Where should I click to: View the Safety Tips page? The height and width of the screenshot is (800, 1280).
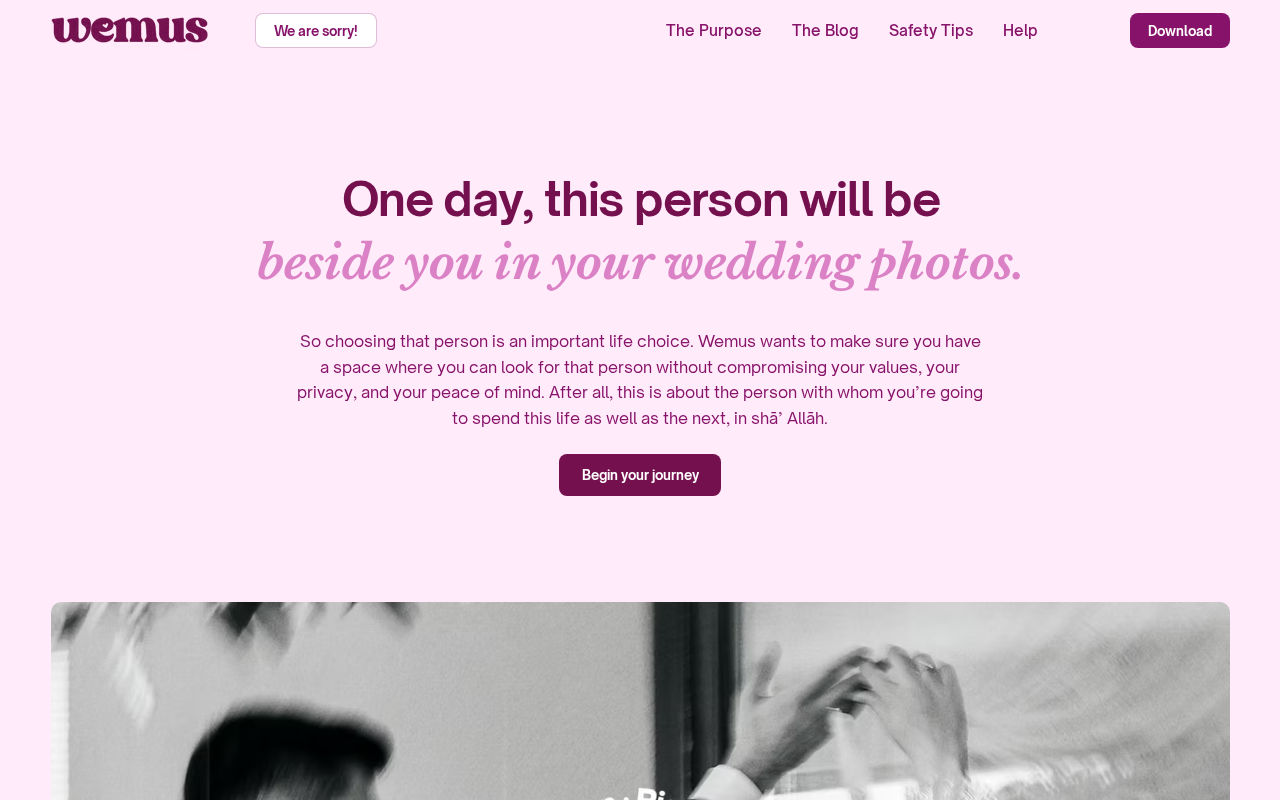pos(931,30)
